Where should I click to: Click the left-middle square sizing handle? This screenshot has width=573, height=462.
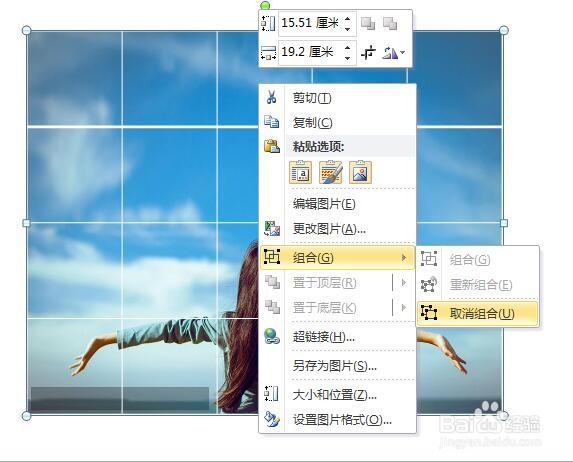(27, 223)
